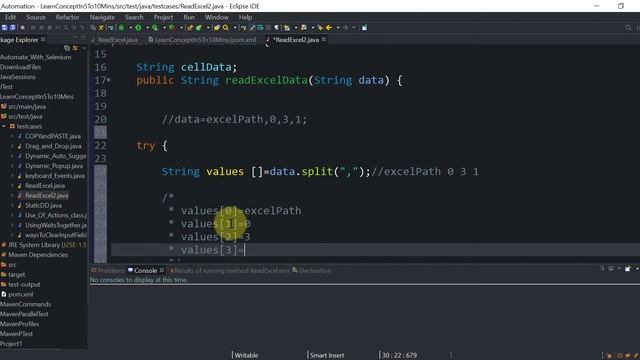Image resolution: width=640 pixels, height=360 pixels.
Task: Open the Package Explorer view menu arrow
Action: click(84, 48)
